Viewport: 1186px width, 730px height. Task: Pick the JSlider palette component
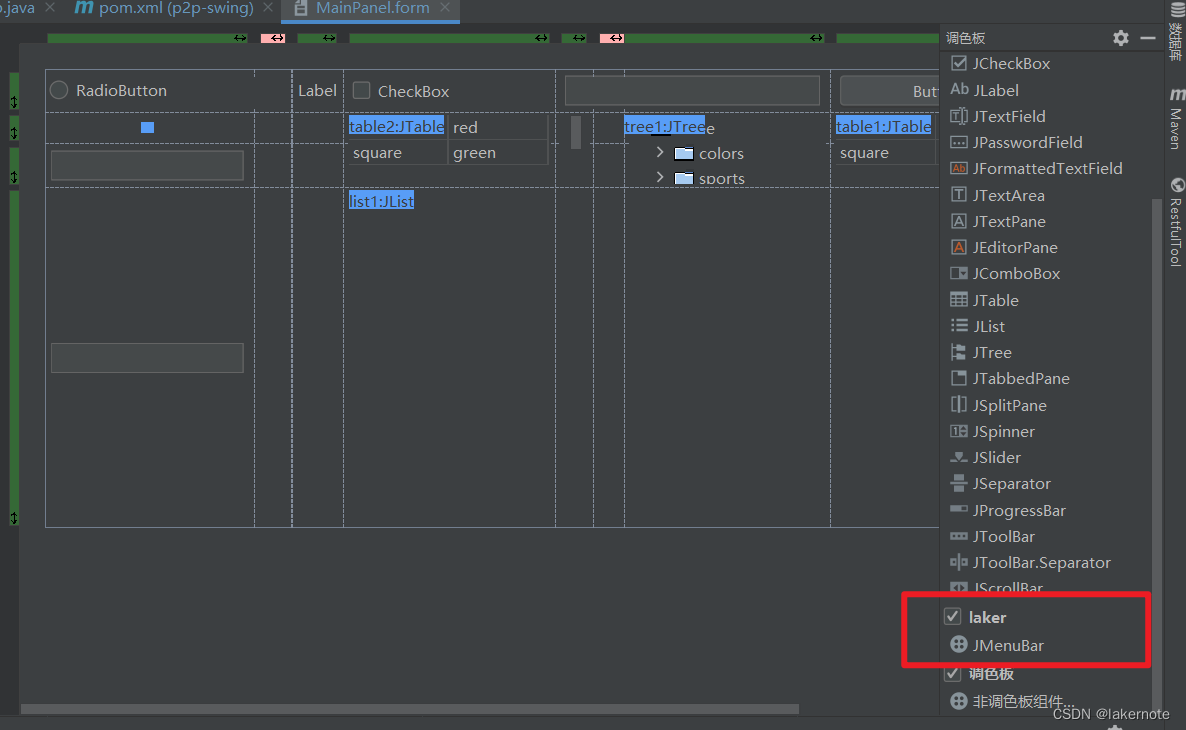click(x=996, y=457)
